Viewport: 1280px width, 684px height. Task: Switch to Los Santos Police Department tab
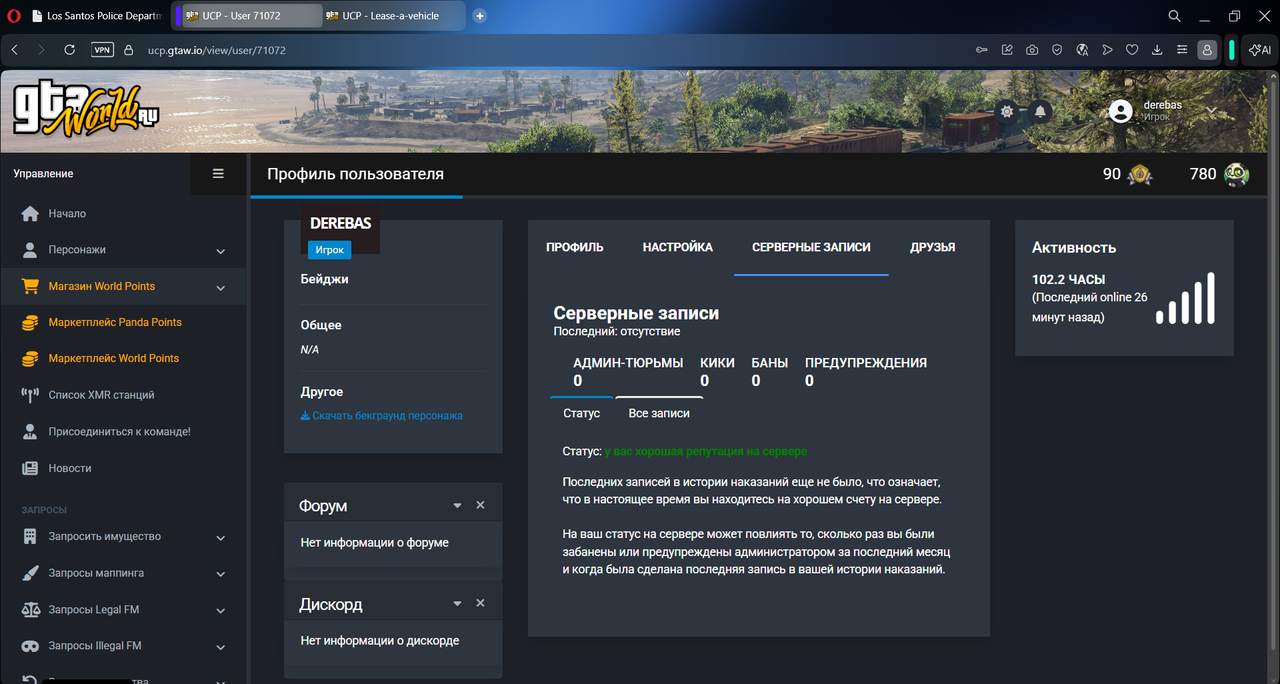[96, 16]
